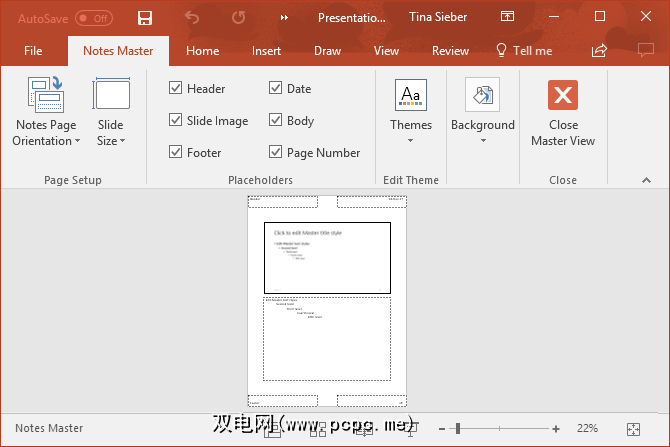This screenshot has height=447, width=670.
Task: Open the File menu tab
Action: [33, 51]
